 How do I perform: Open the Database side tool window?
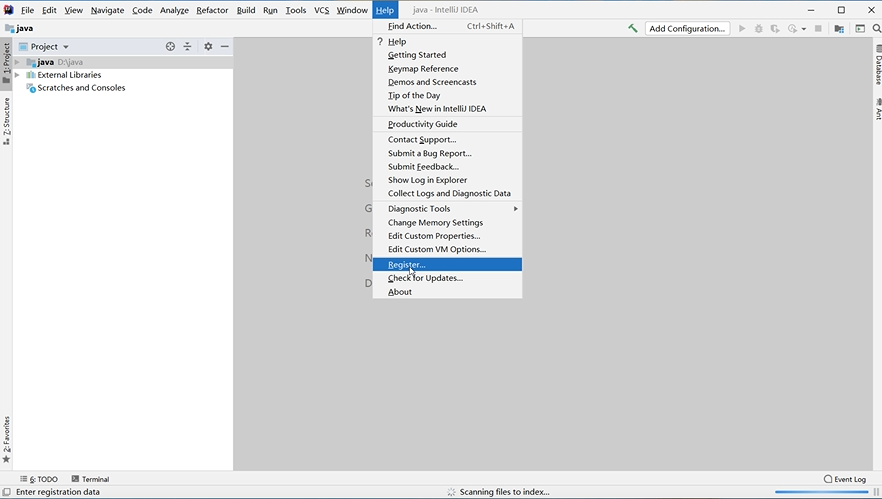(878, 65)
